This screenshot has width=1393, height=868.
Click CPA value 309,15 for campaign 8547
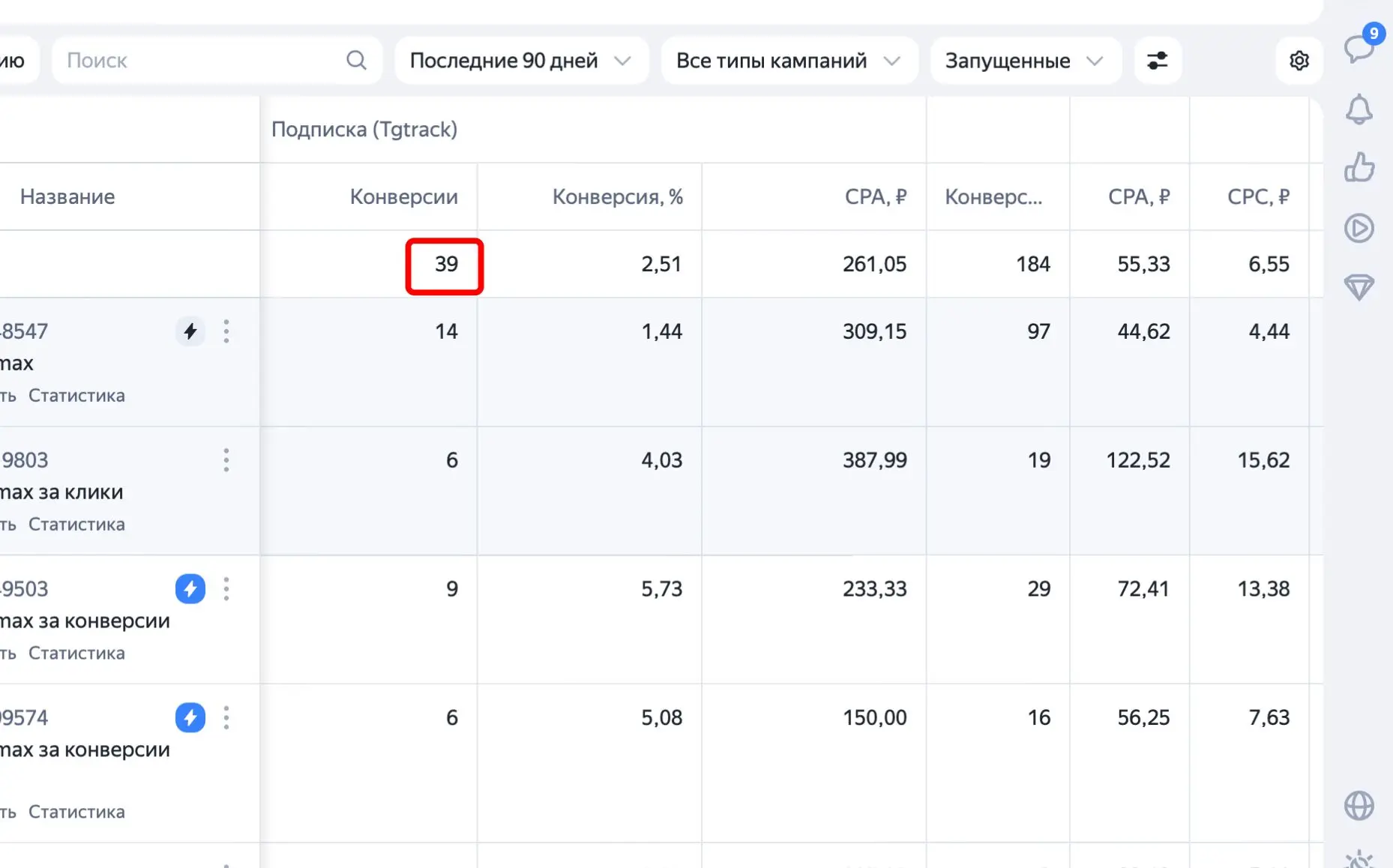(x=874, y=331)
